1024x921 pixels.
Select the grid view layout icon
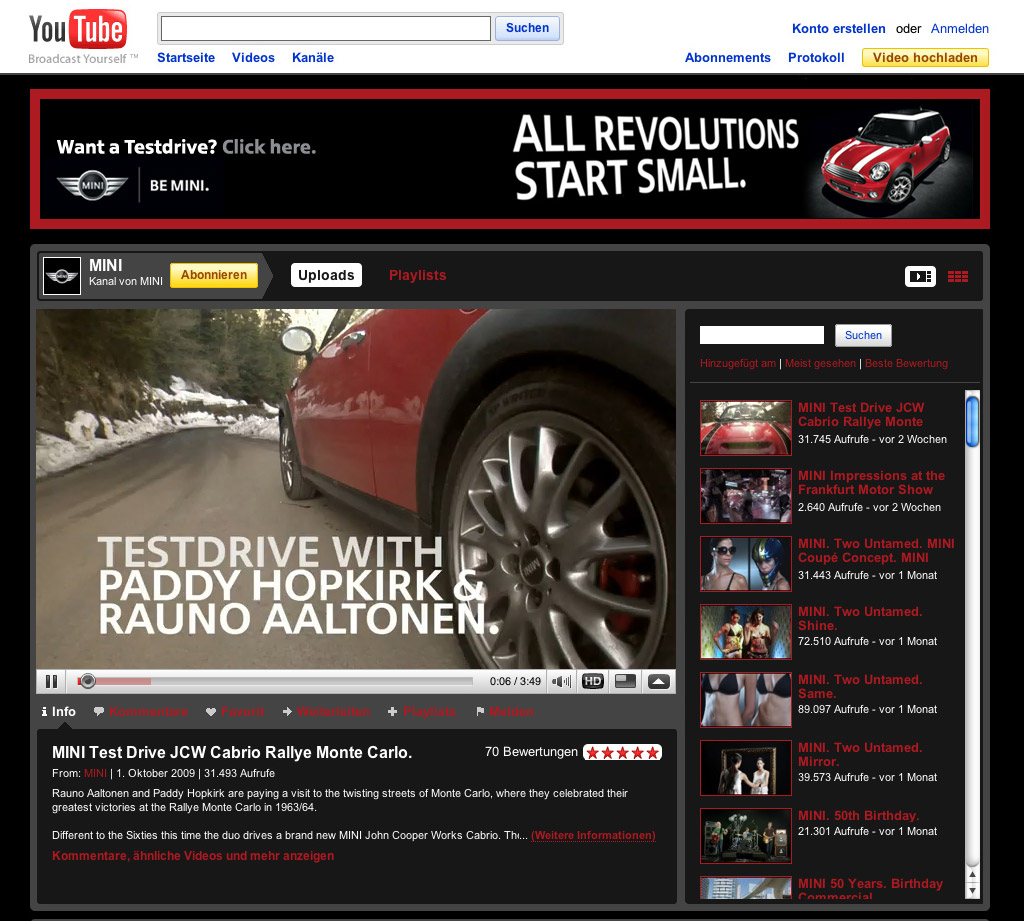coord(957,277)
